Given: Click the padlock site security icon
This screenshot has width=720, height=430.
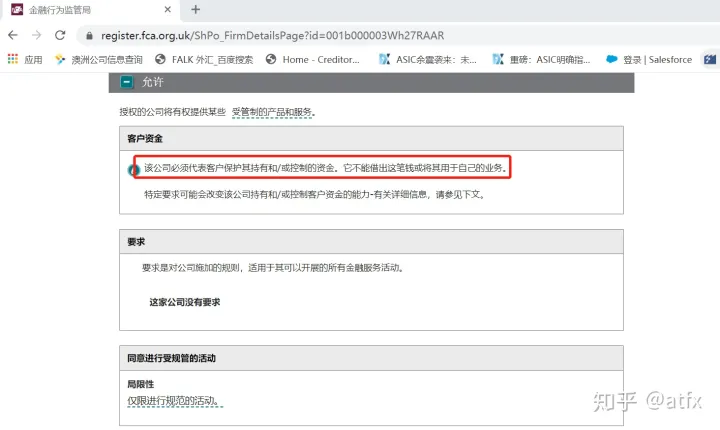Looking at the screenshot, I should coord(89,35).
